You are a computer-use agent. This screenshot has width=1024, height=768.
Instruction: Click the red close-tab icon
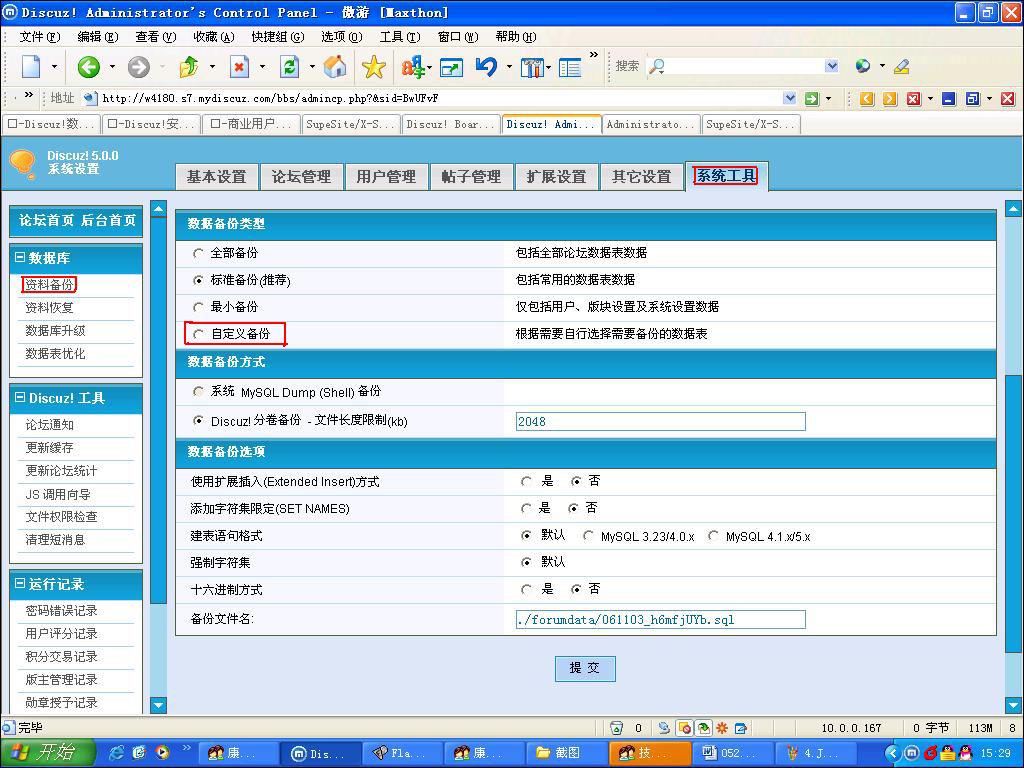(x=914, y=99)
